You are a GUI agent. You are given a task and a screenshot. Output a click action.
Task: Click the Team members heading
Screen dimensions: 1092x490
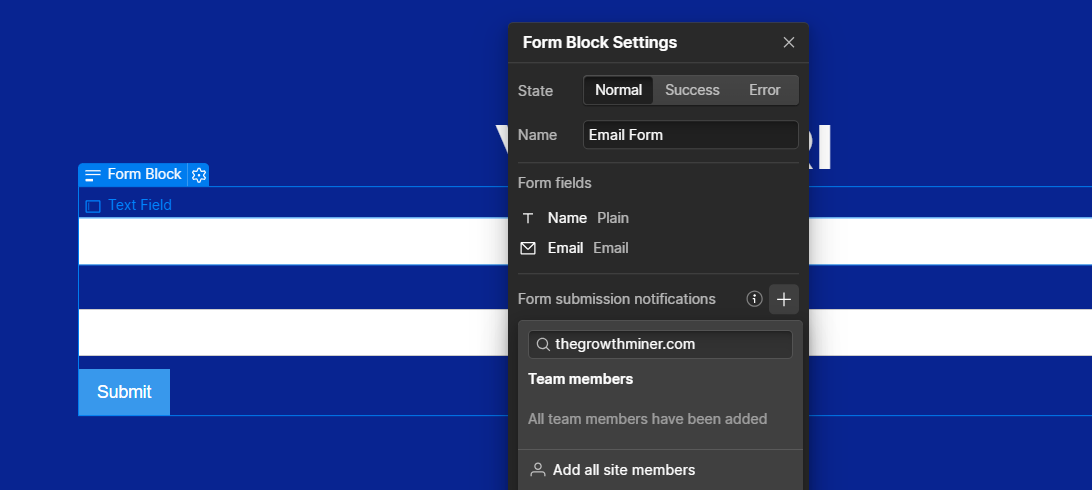pyautogui.click(x=580, y=379)
